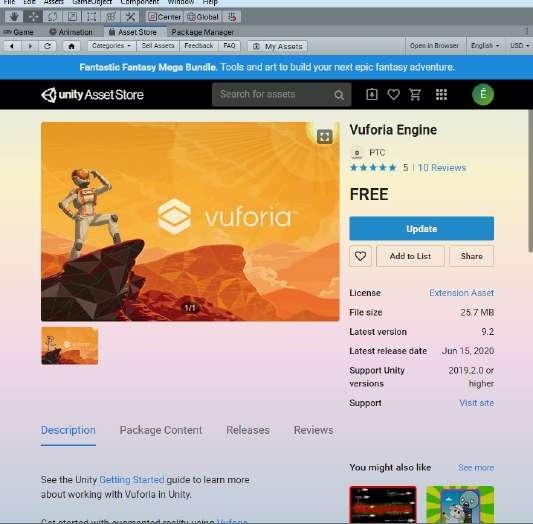
Task: Open the Window menu
Action: tap(180, 3)
